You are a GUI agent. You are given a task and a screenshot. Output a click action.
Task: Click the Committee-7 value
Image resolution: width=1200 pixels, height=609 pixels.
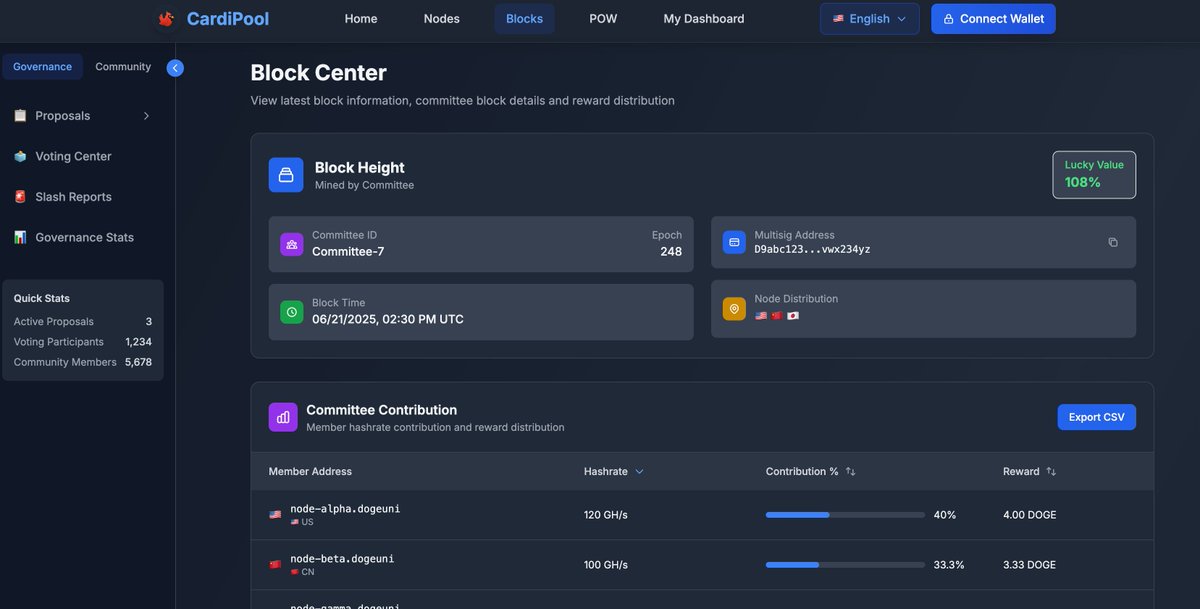click(348, 251)
